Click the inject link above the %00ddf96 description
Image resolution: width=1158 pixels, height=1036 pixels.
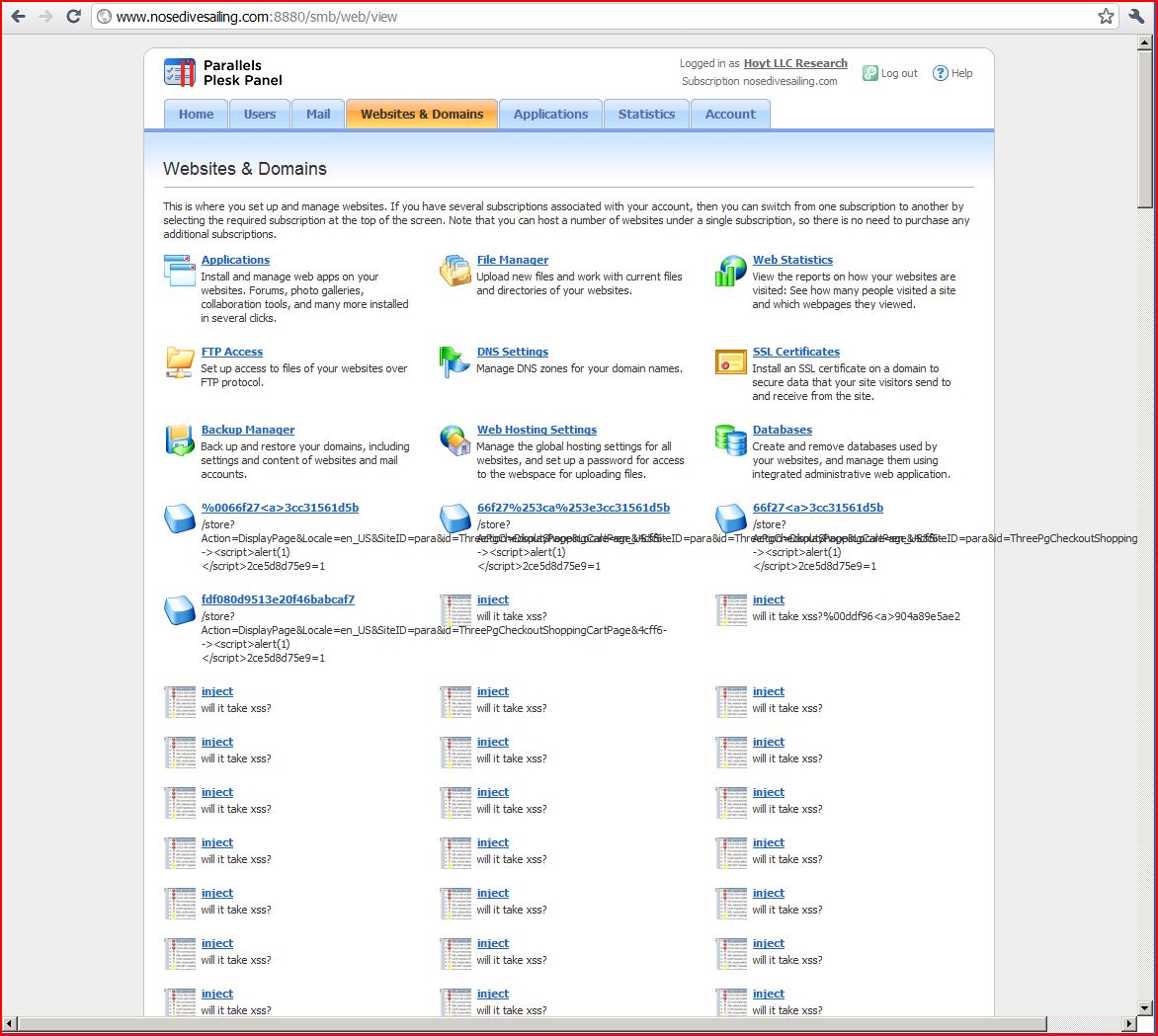pyautogui.click(x=768, y=599)
